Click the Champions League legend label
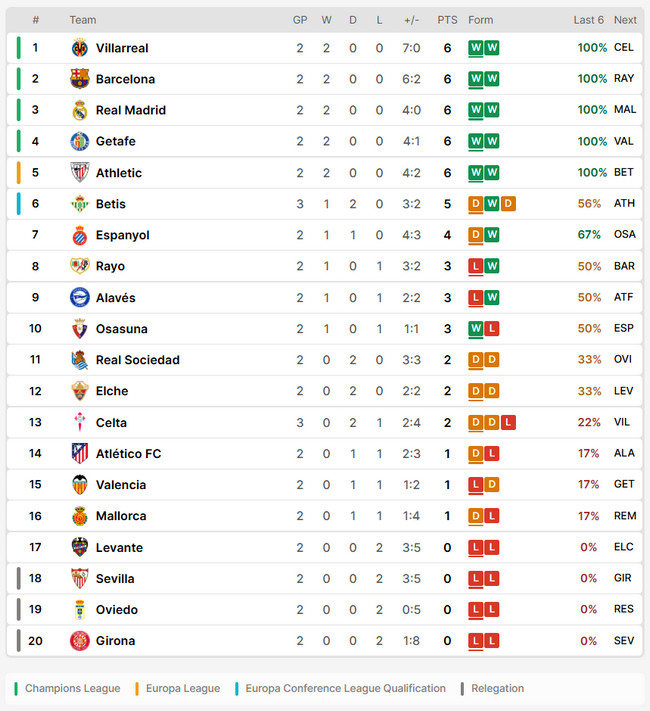The image size is (650, 711). [72, 688]
